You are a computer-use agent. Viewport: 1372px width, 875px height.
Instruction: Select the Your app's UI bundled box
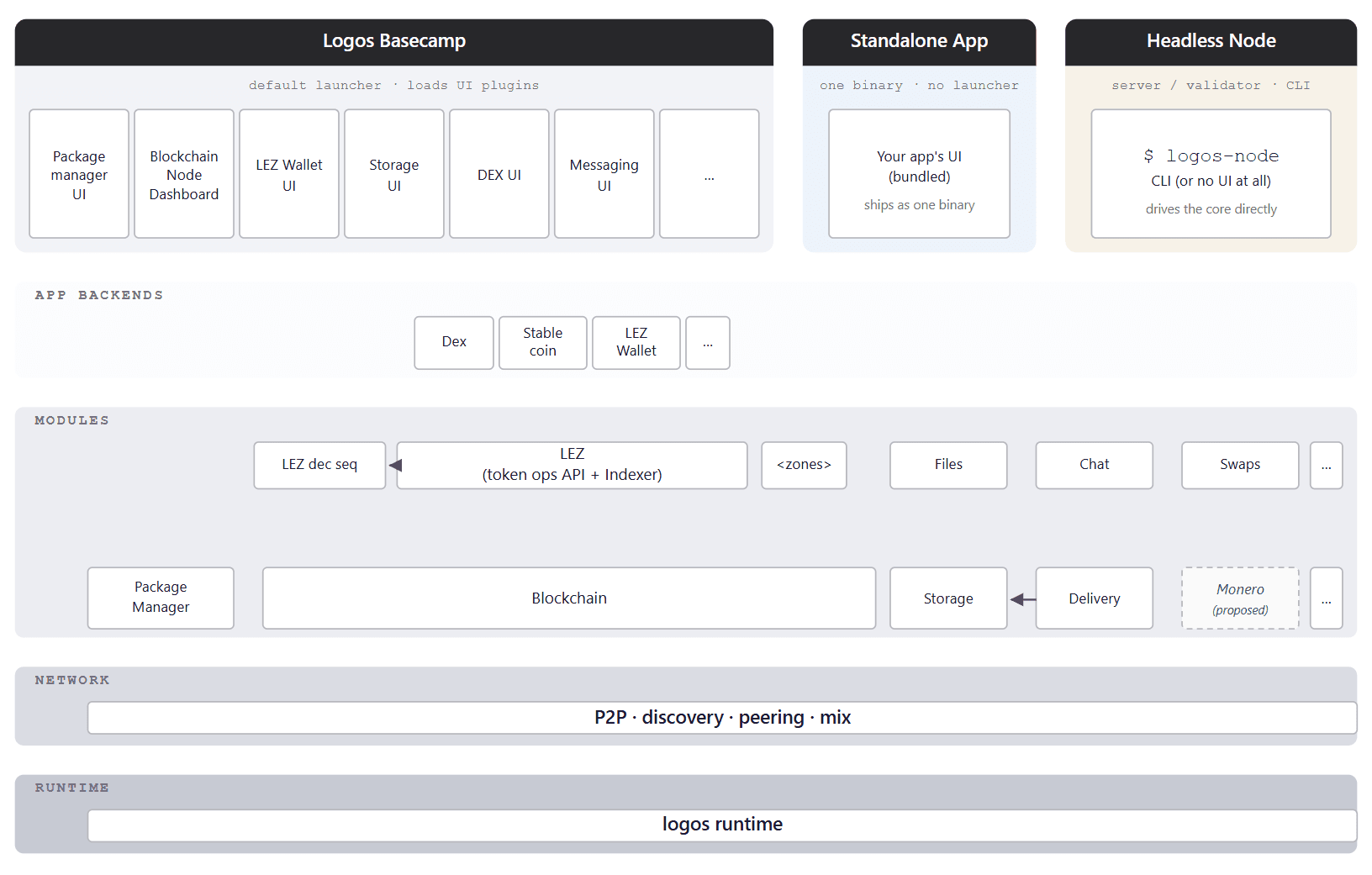[x=919, y=174]
